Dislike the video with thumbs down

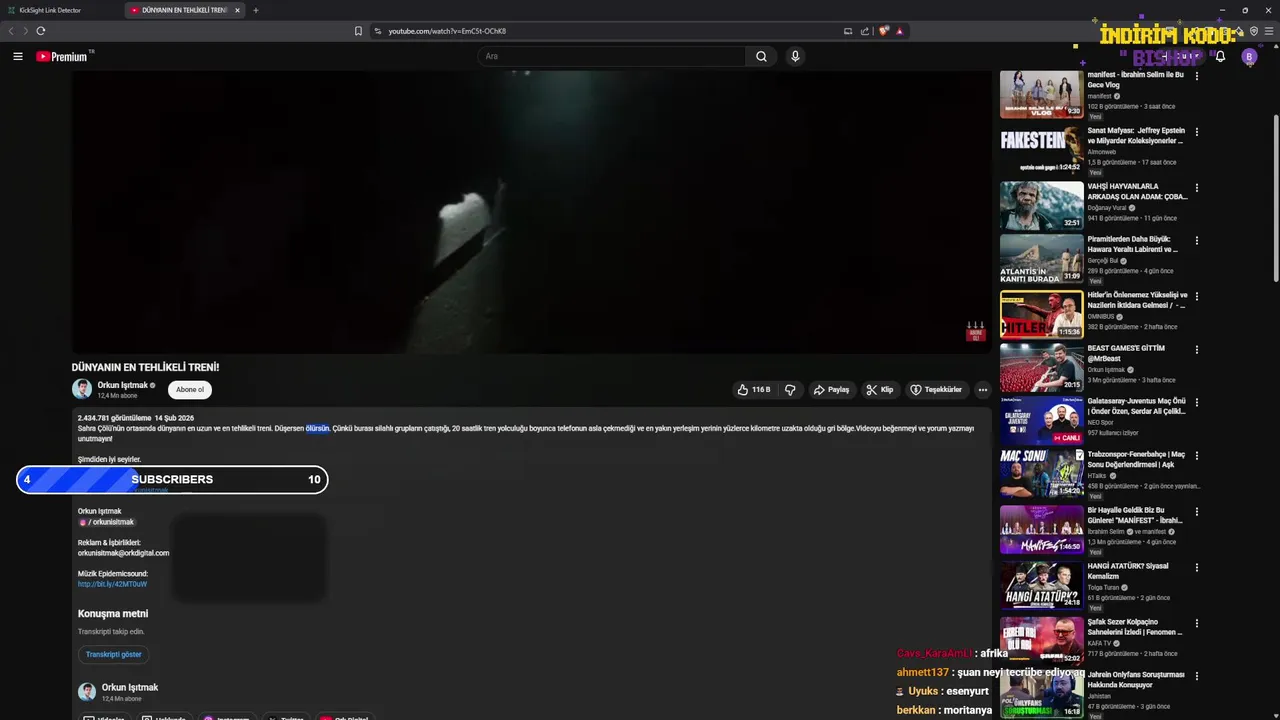click(790, 390)
